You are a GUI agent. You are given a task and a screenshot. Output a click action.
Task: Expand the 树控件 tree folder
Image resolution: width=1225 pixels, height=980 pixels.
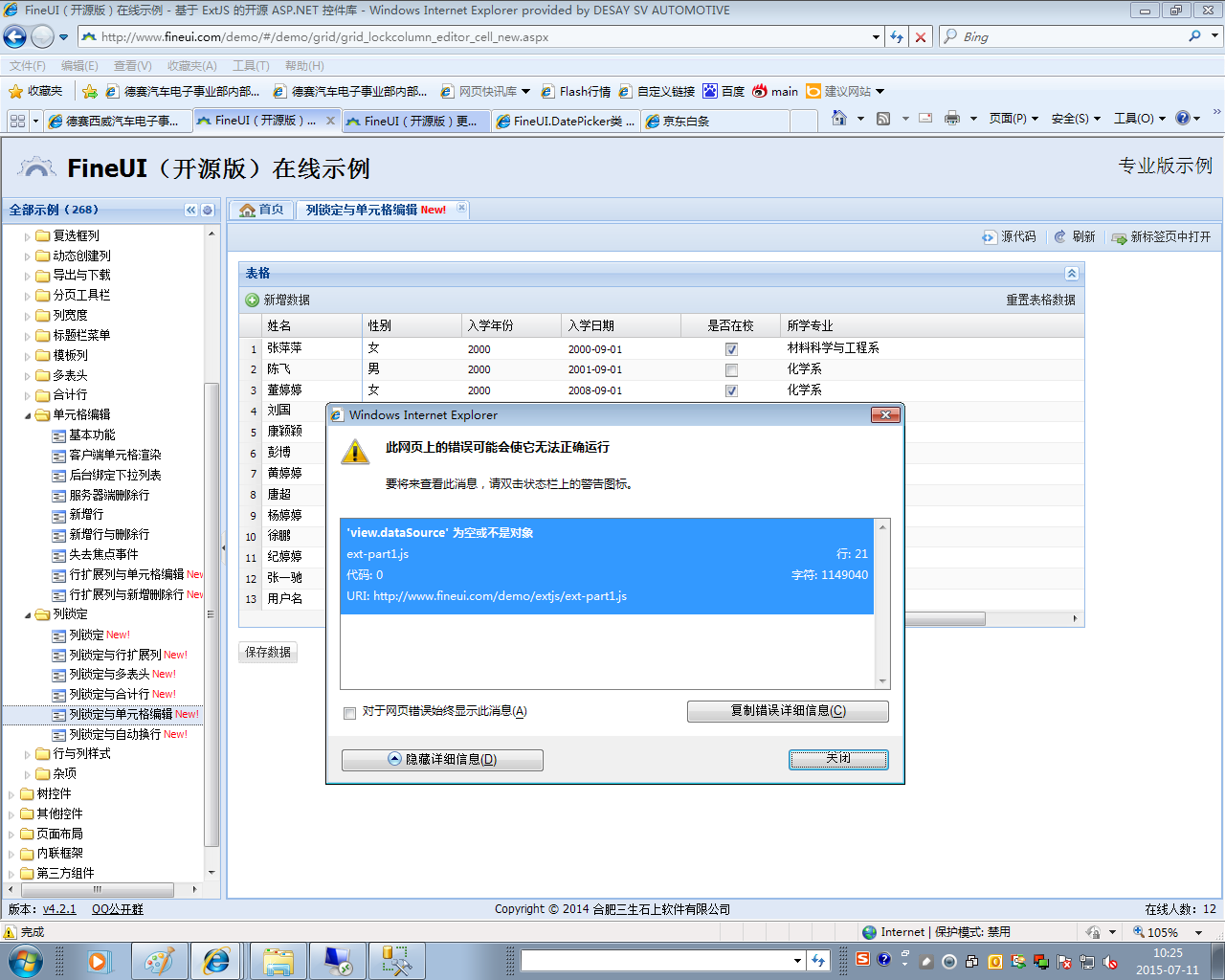point(11,794)
